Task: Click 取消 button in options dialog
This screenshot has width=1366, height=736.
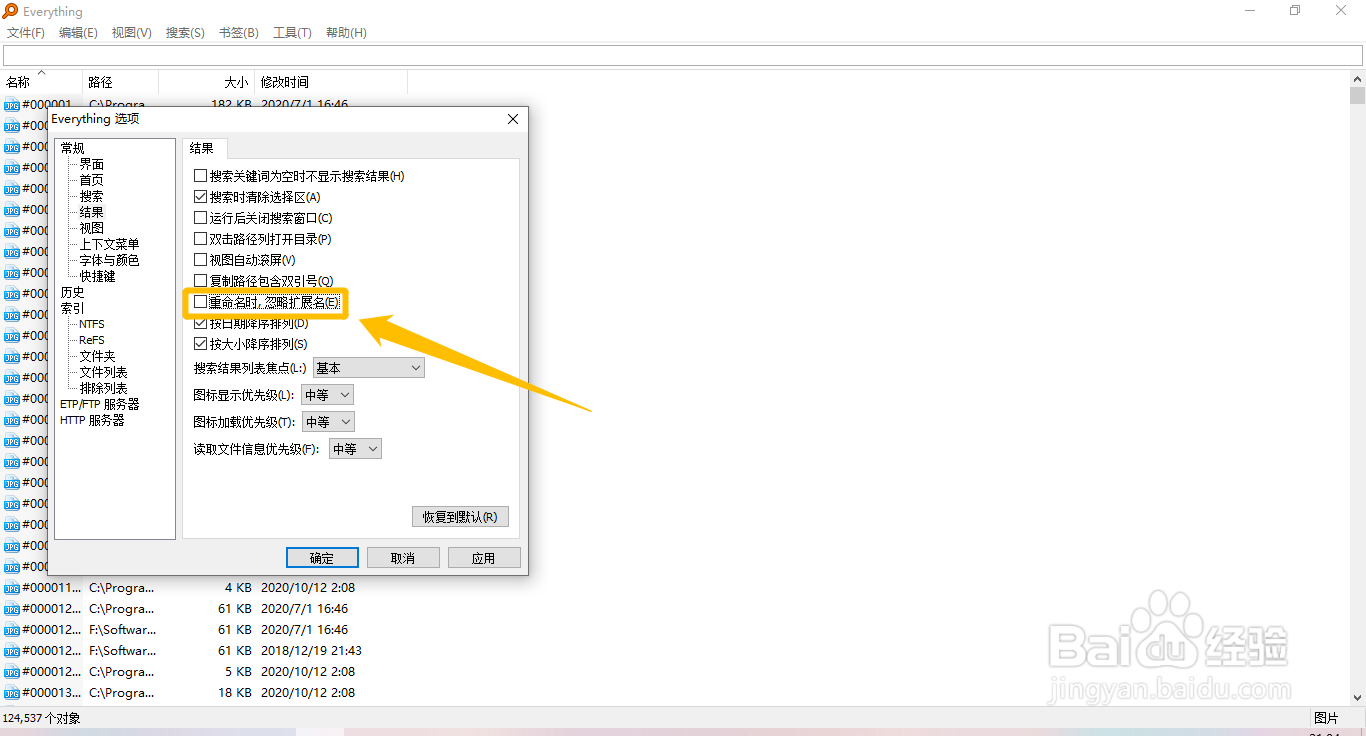Action: click(403, 558)
